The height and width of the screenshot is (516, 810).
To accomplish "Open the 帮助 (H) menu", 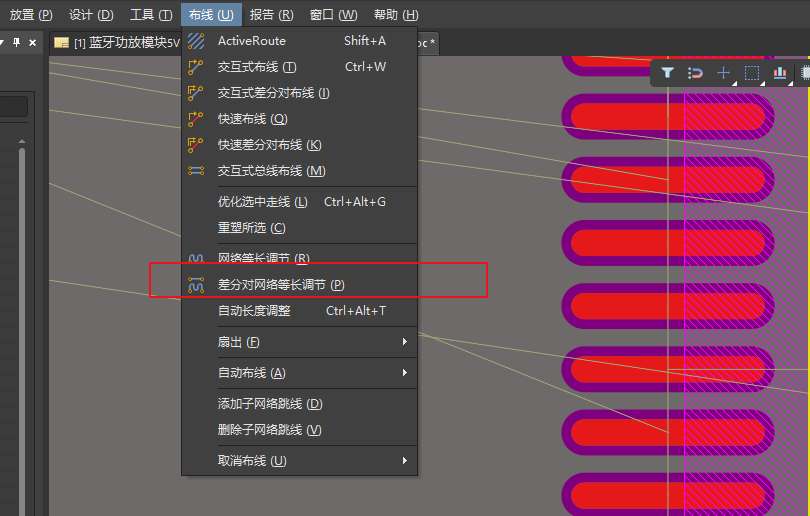I will pos(396,14).
